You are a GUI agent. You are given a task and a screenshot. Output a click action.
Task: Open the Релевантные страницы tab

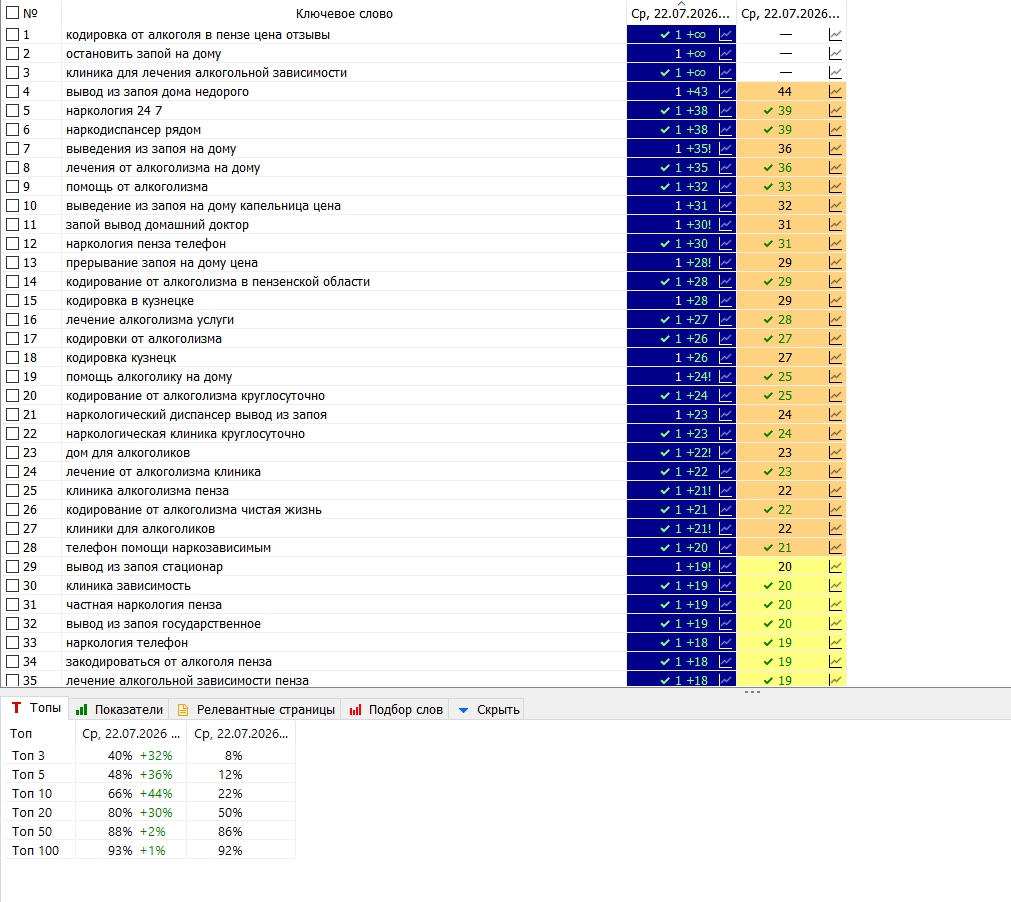point(256,709)
